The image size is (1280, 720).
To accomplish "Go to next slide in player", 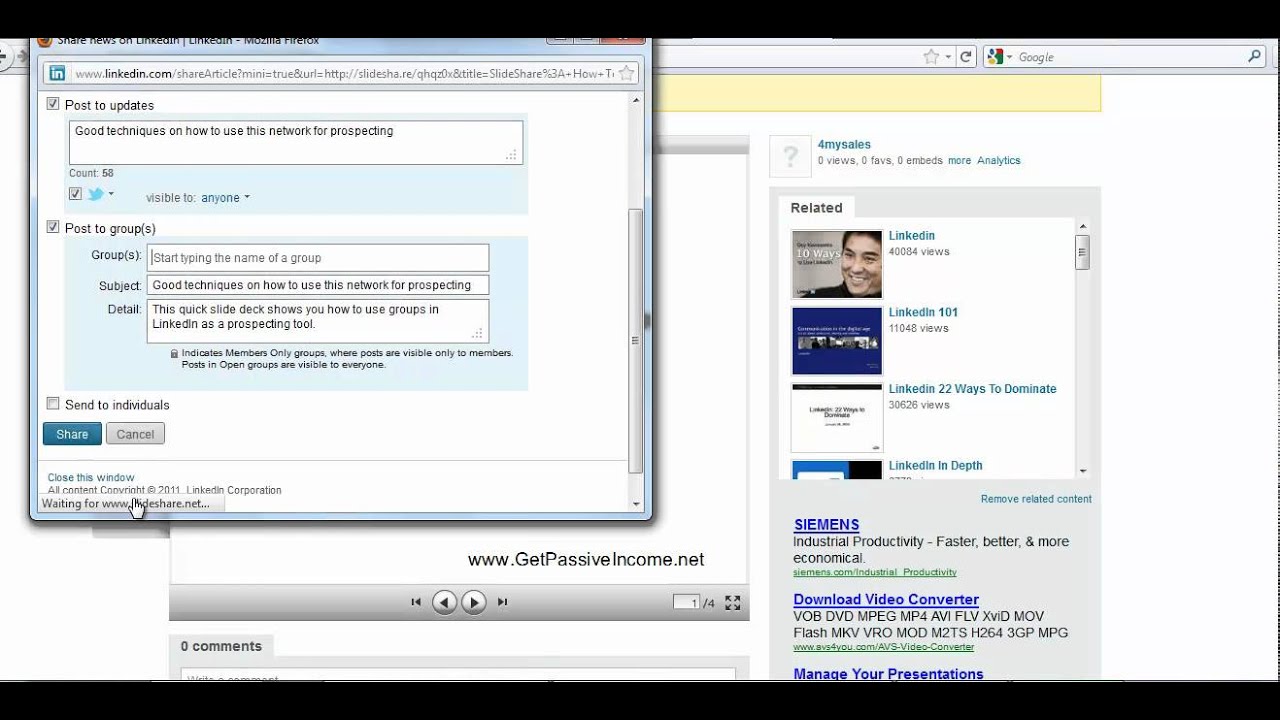I will (x=474, y=602).
